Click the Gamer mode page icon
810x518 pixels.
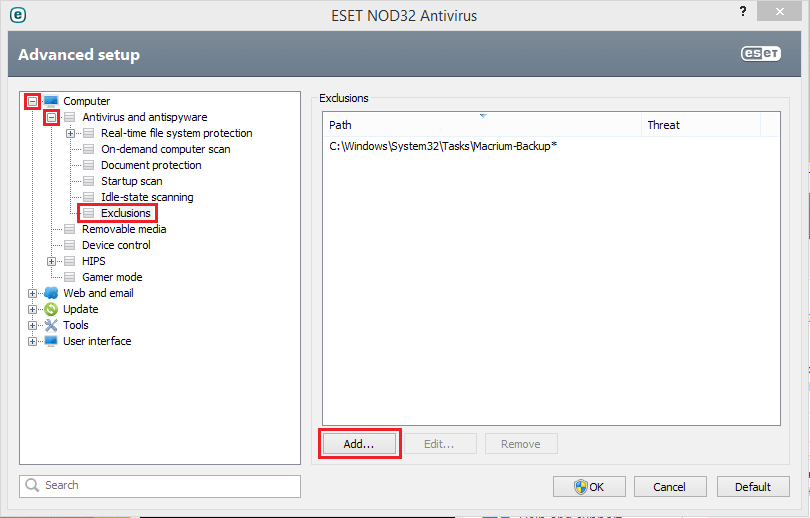coord(70,277)
